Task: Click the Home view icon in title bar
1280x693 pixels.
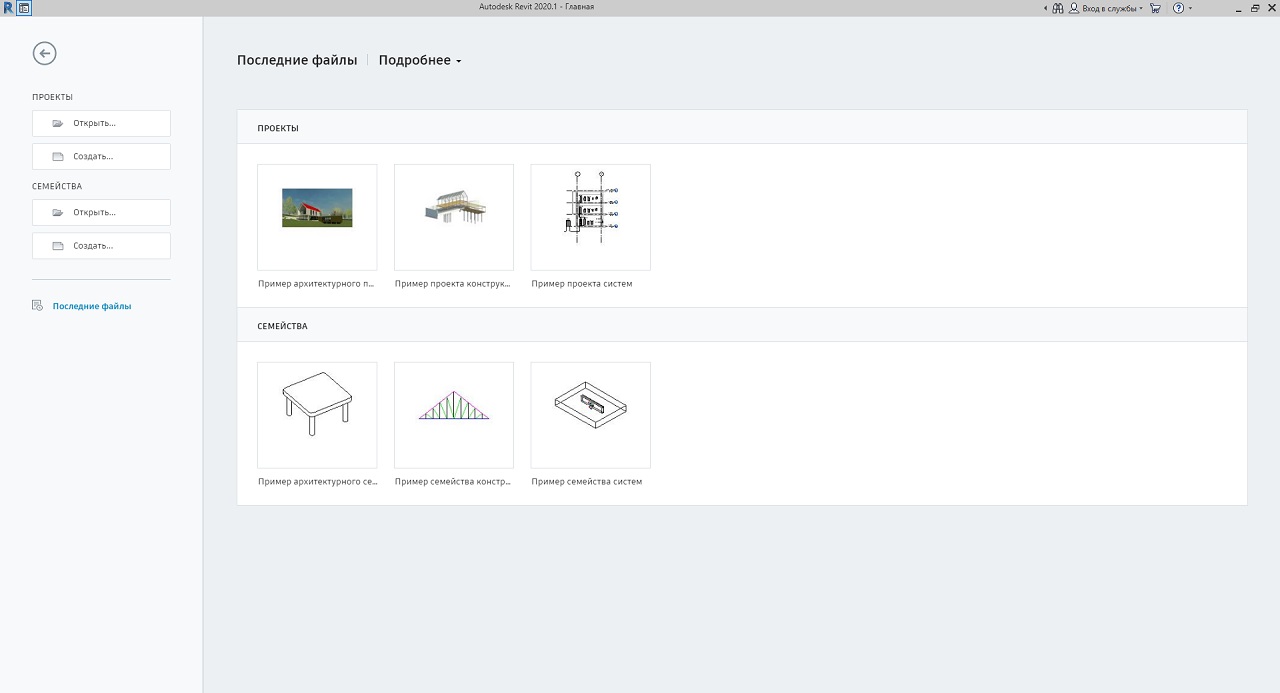Action: [x=24, y=7]
